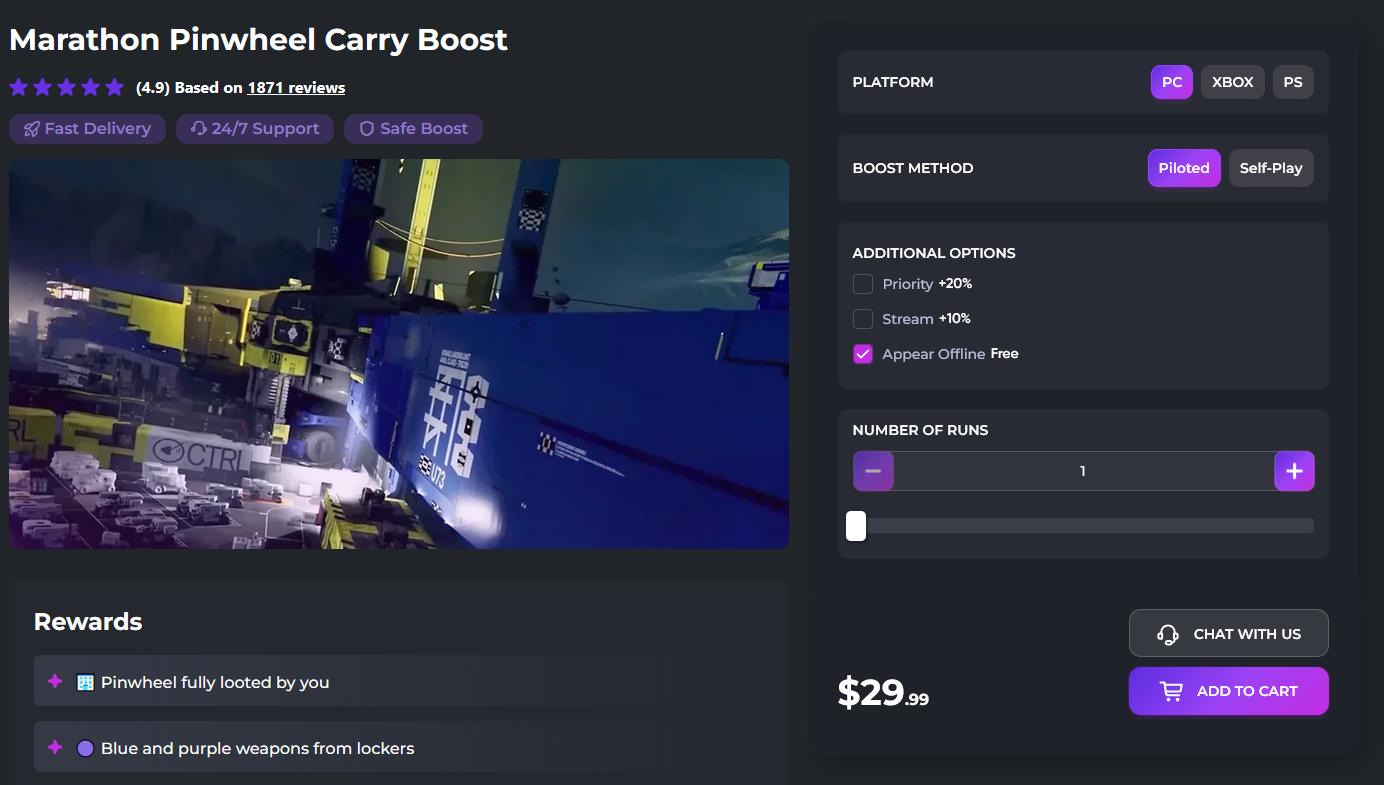Click the Fast Delivery badge
Viewport: 1384px width, 785px height.
[88, 129]
